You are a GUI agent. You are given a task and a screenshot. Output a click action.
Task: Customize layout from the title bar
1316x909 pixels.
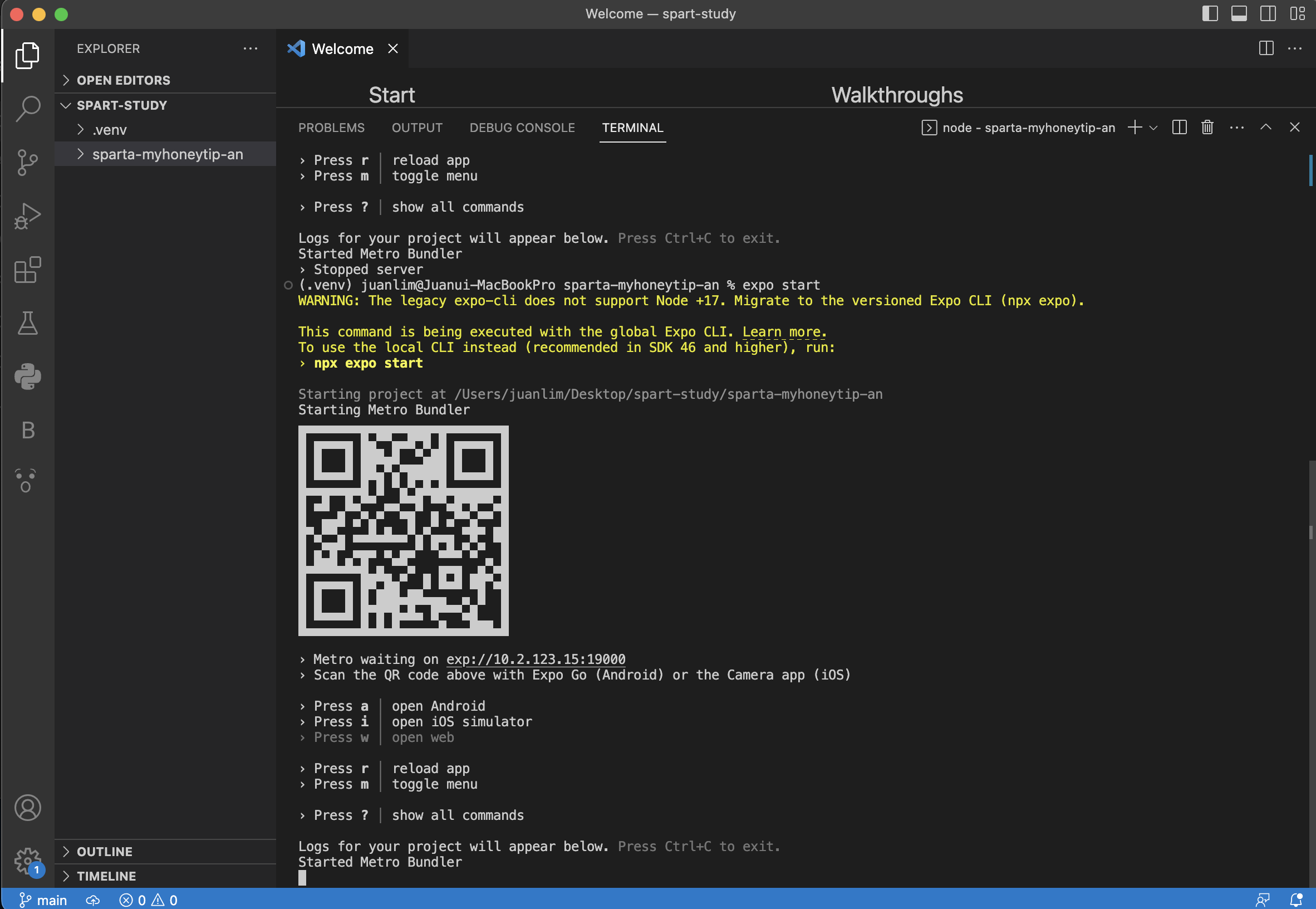(x=1297, y=14)
